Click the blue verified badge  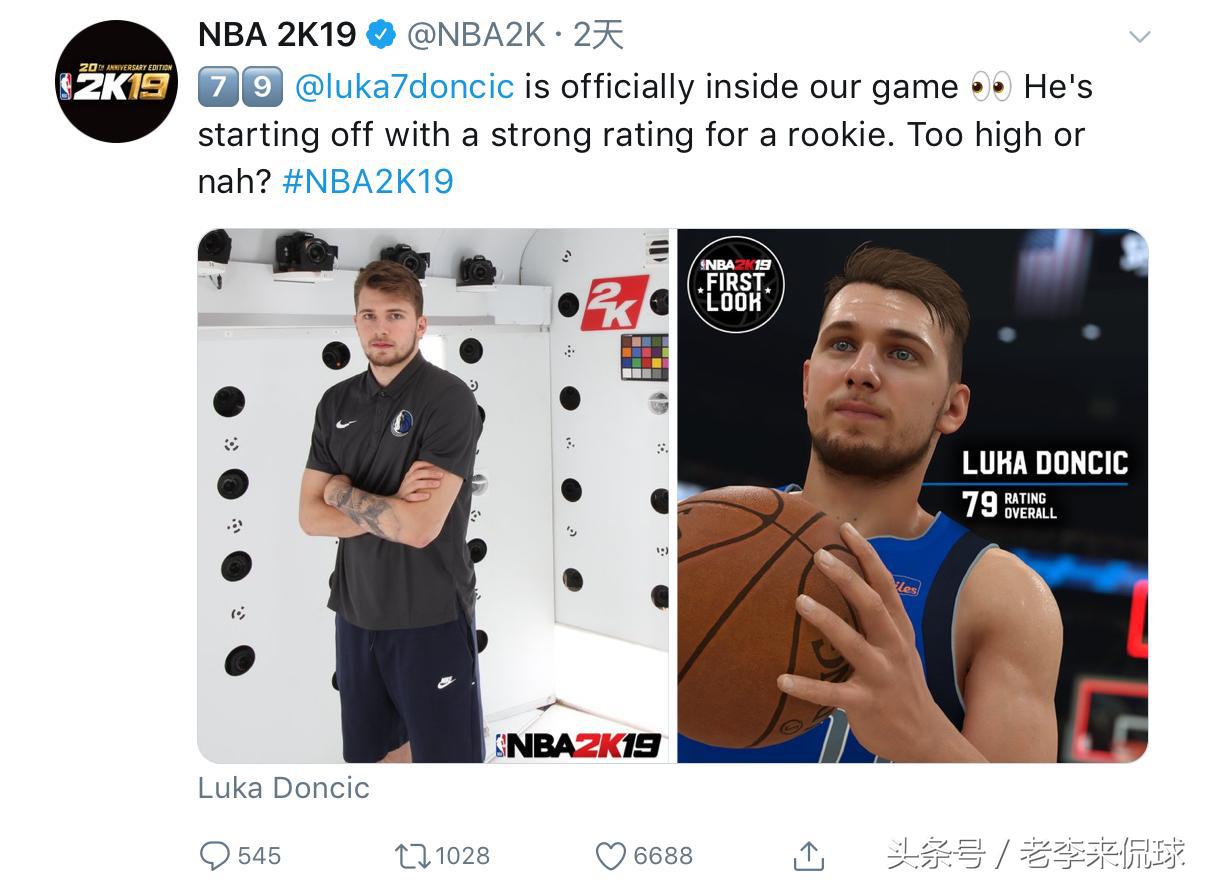(x=381, y=36)
